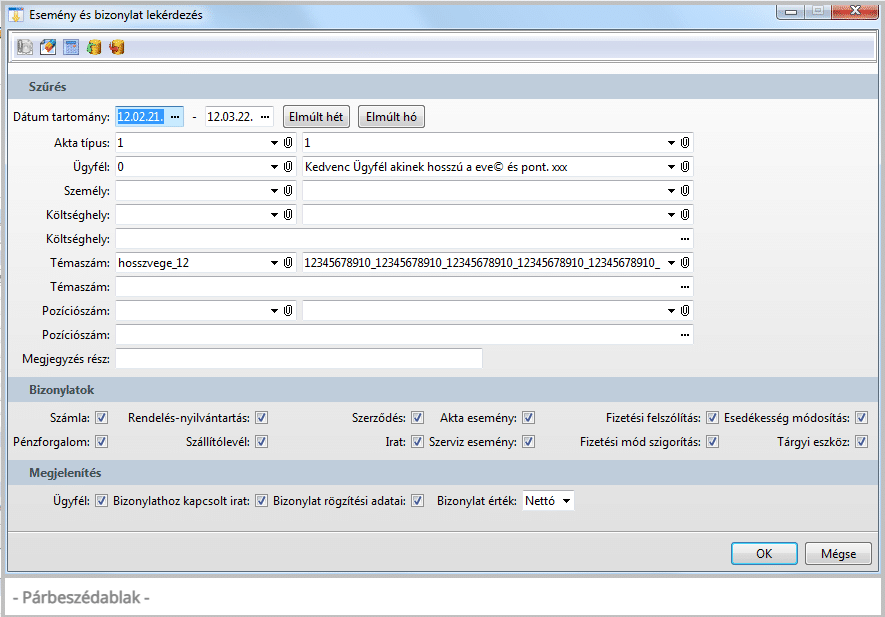Expand the Személy code dropdown
885x617 pixels.
[274, 191]
